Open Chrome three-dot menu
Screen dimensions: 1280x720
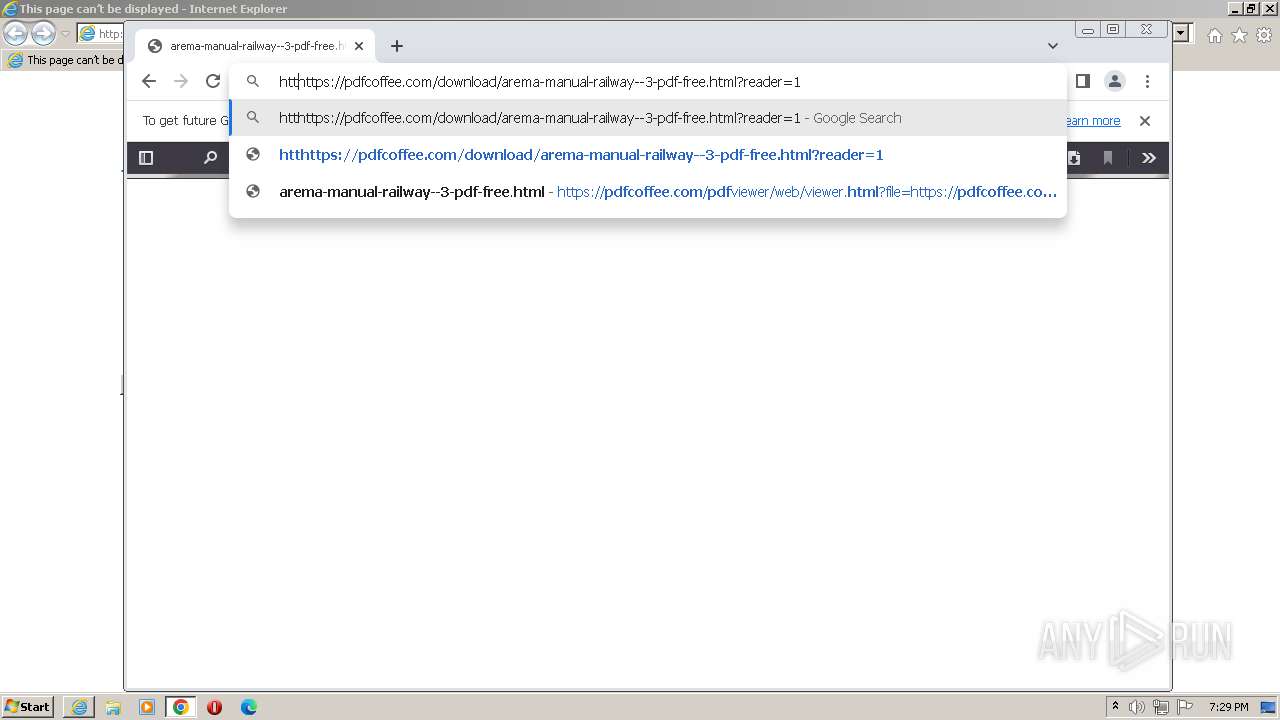click(1148, 82)
